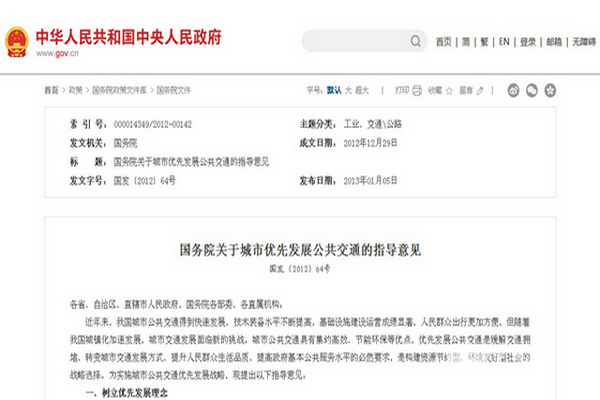Share the page to WeChat
Screen dimensions: 600x400
coord(533,90)
